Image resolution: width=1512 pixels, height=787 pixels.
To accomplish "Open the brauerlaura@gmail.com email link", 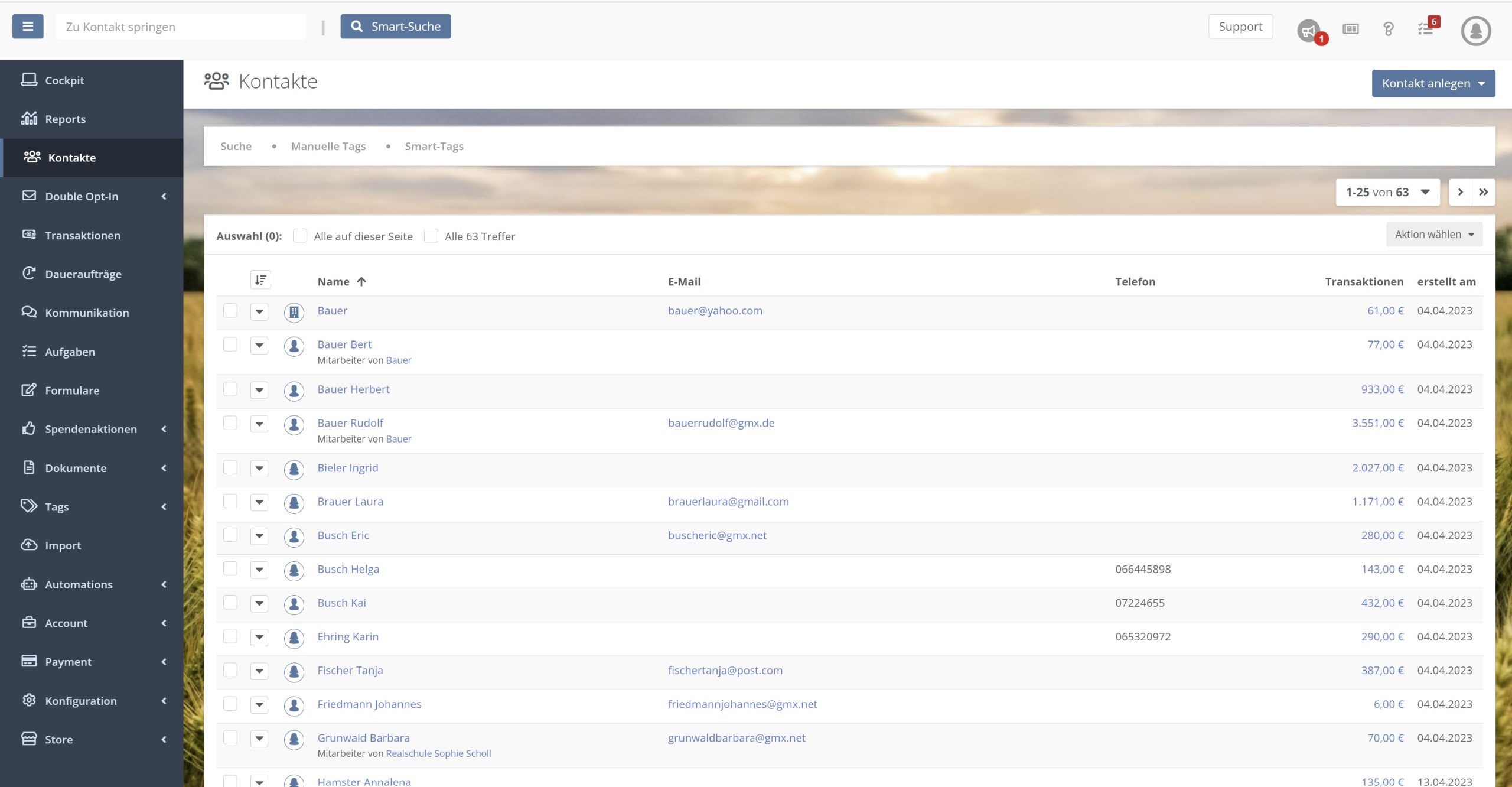I will (x=728, y=502).
